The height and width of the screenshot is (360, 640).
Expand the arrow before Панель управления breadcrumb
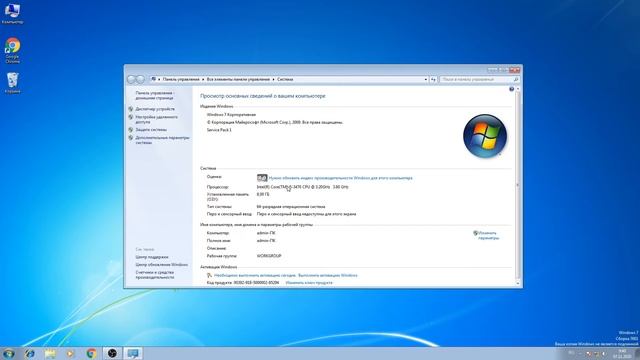pyautogui.click(x=159, y=80)
